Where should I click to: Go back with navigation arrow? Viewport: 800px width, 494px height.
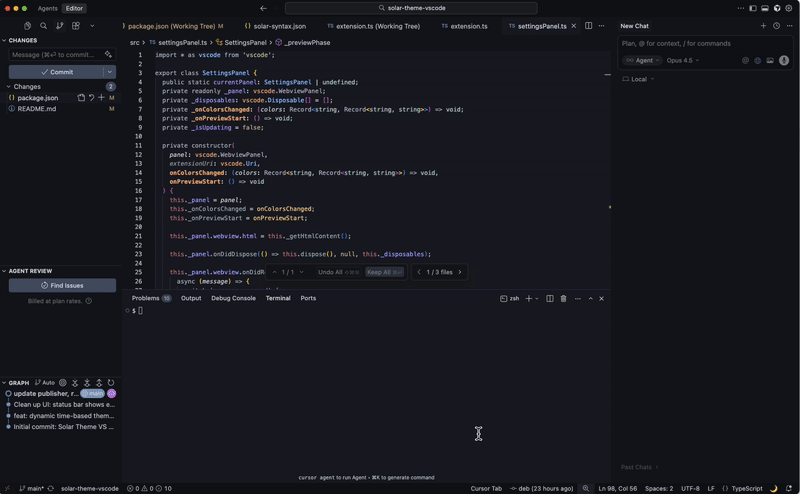[x=263, y=8]
